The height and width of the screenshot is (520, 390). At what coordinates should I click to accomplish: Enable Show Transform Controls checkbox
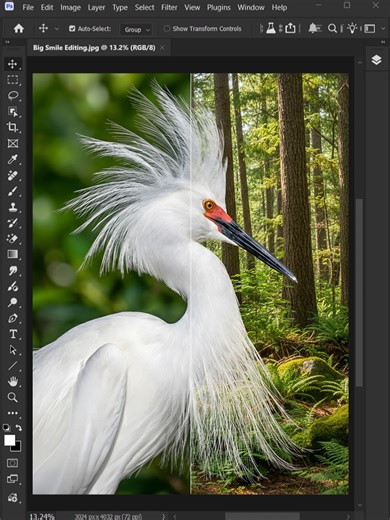tap(167, 29)
